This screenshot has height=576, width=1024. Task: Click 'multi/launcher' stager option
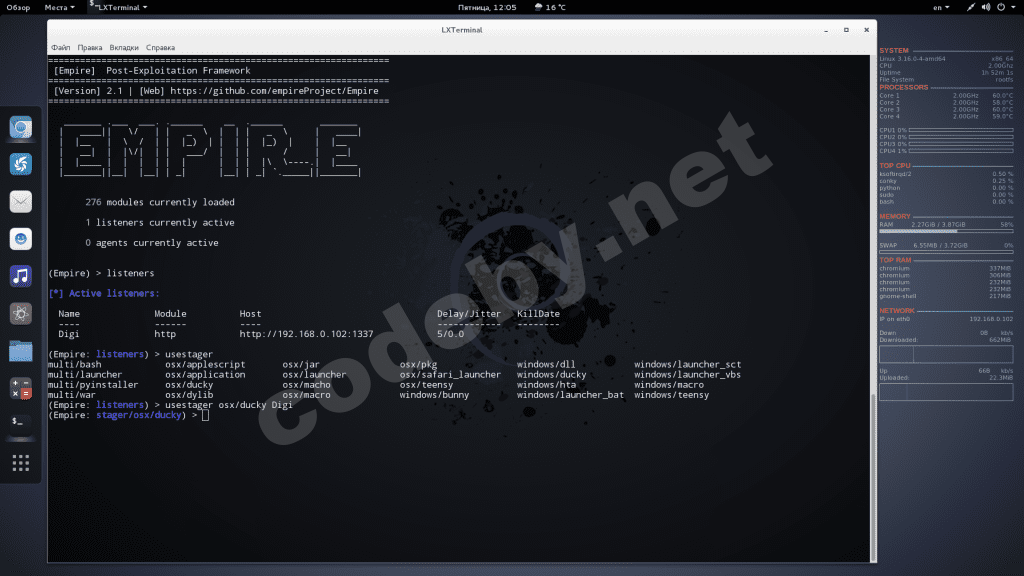[x=85, y=375]
